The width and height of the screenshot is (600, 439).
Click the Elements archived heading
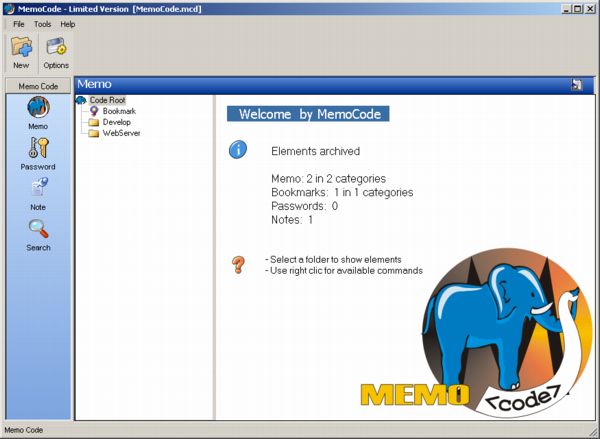[x=315, y=151]
